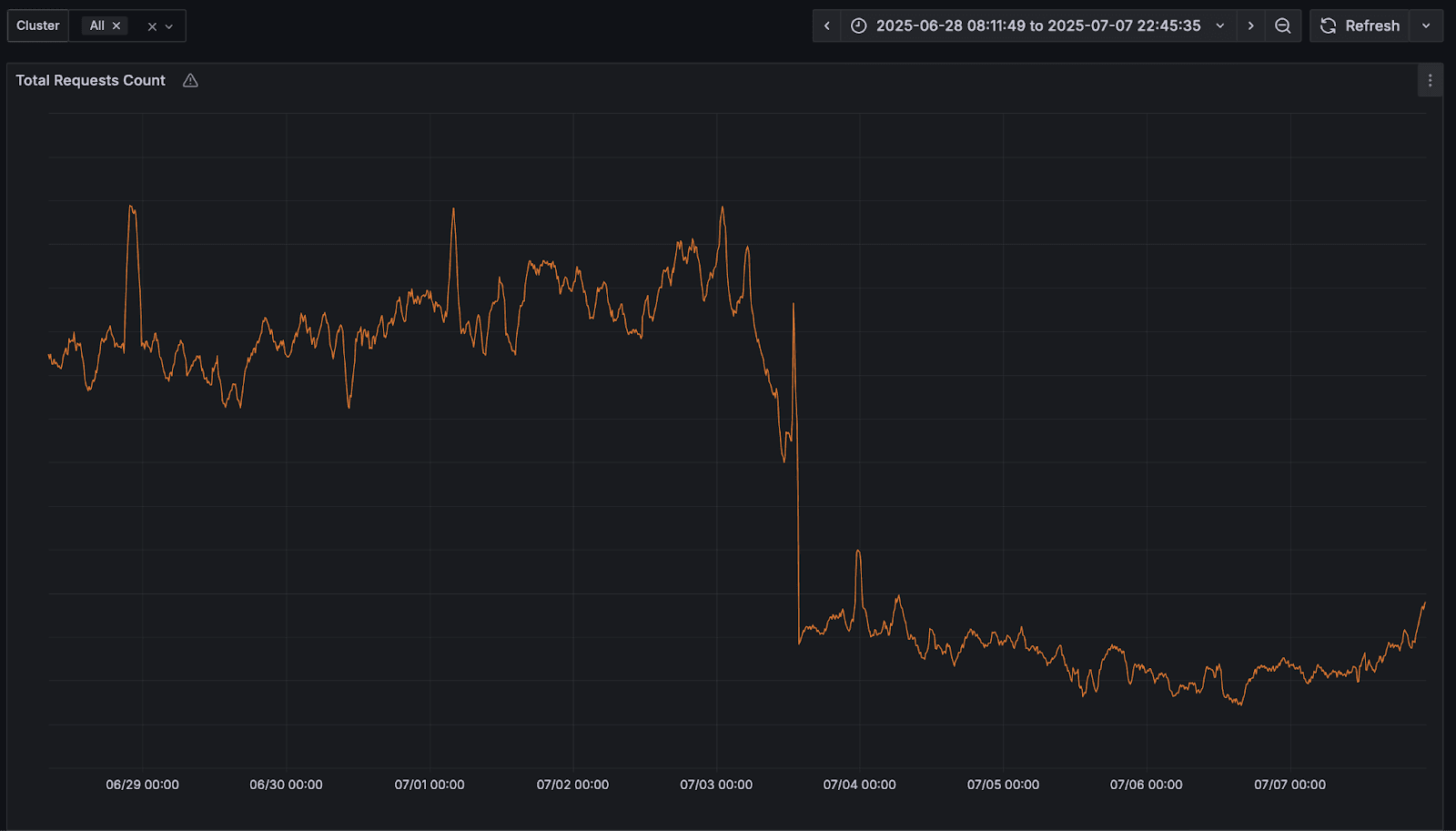Open the time range dropdown chevron
This screenshot has width=1456, height=831.
pos(1219,25)
